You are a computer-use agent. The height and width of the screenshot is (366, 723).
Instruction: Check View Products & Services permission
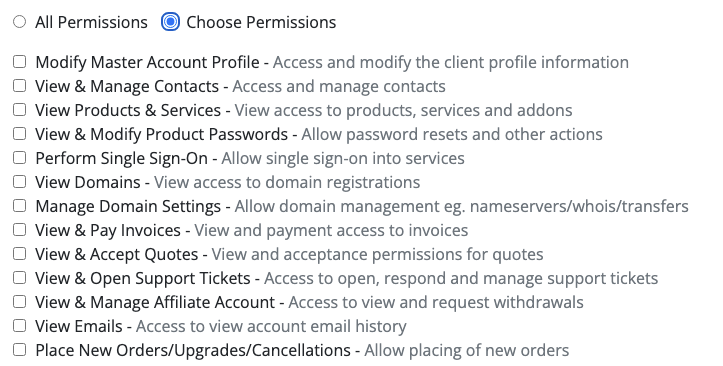(x=19, y=109)
